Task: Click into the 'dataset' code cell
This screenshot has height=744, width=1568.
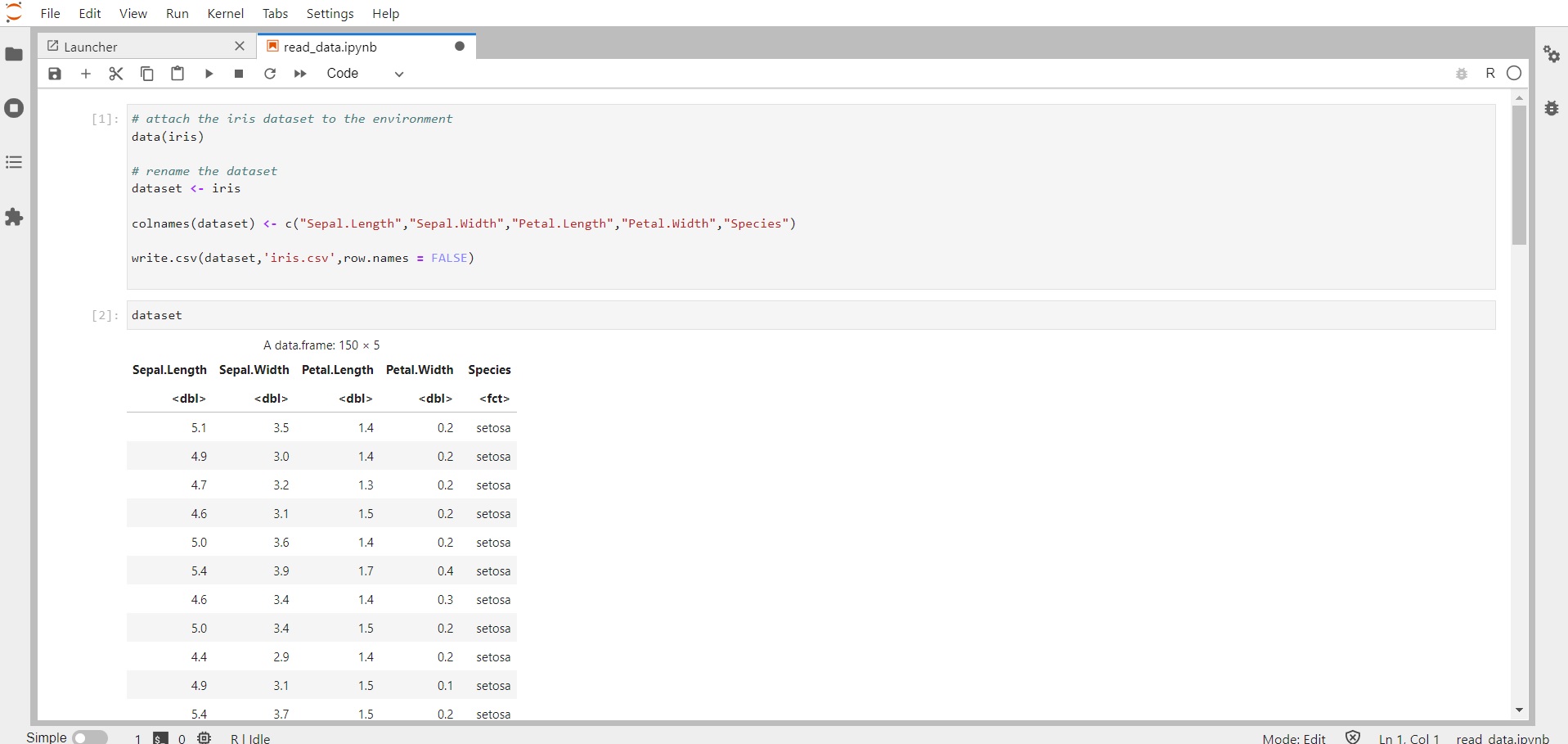Action: click(811, 315)
